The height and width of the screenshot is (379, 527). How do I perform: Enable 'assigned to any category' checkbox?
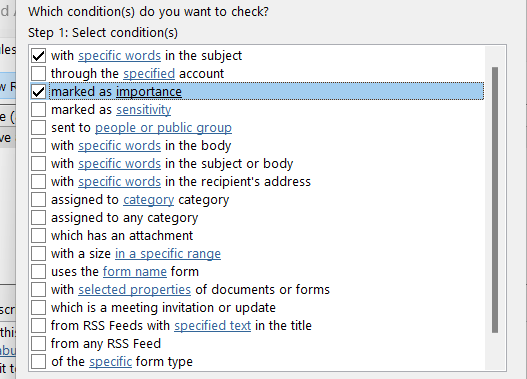tap(38, 217)
